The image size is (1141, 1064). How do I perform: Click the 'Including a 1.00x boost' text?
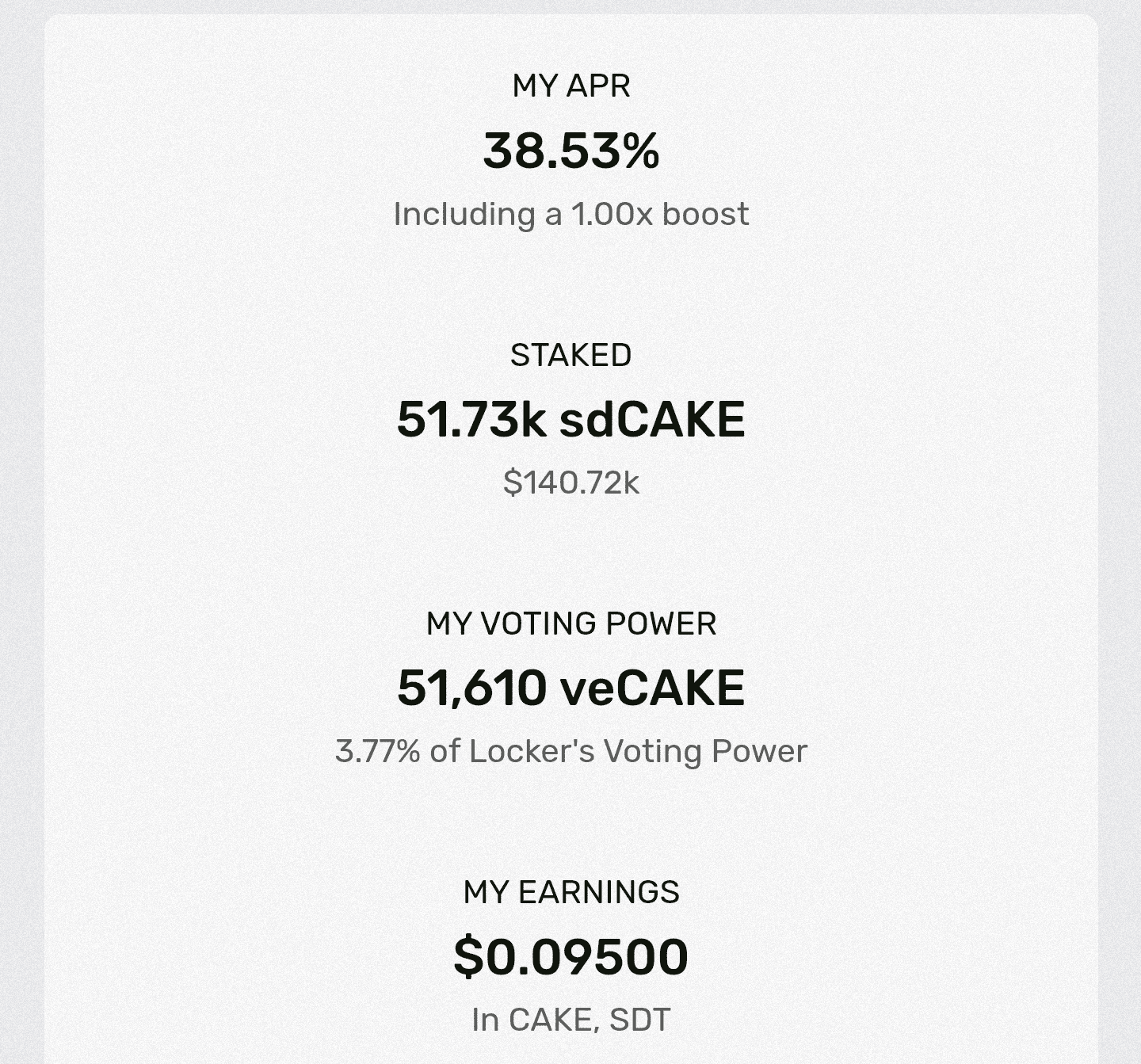coord(570,214)
